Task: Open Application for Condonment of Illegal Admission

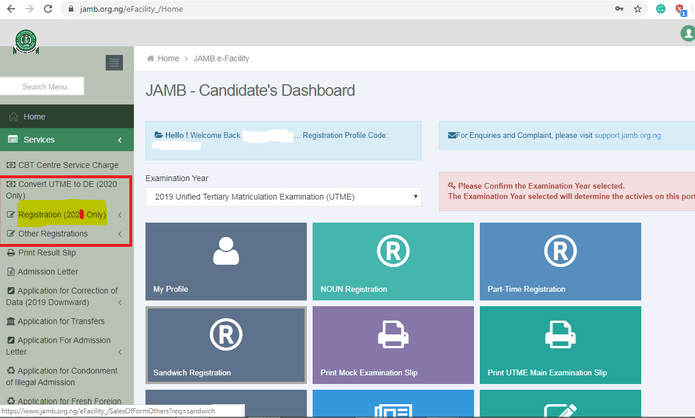Action: (62, 376)
